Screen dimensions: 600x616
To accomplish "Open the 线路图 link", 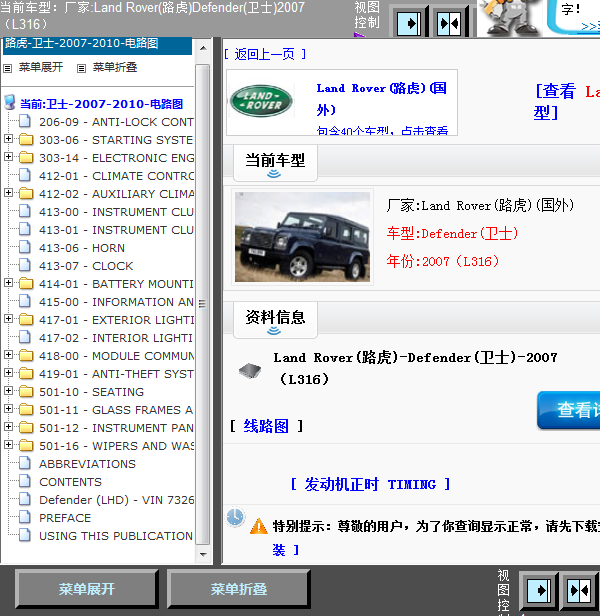I will point(266,426).
